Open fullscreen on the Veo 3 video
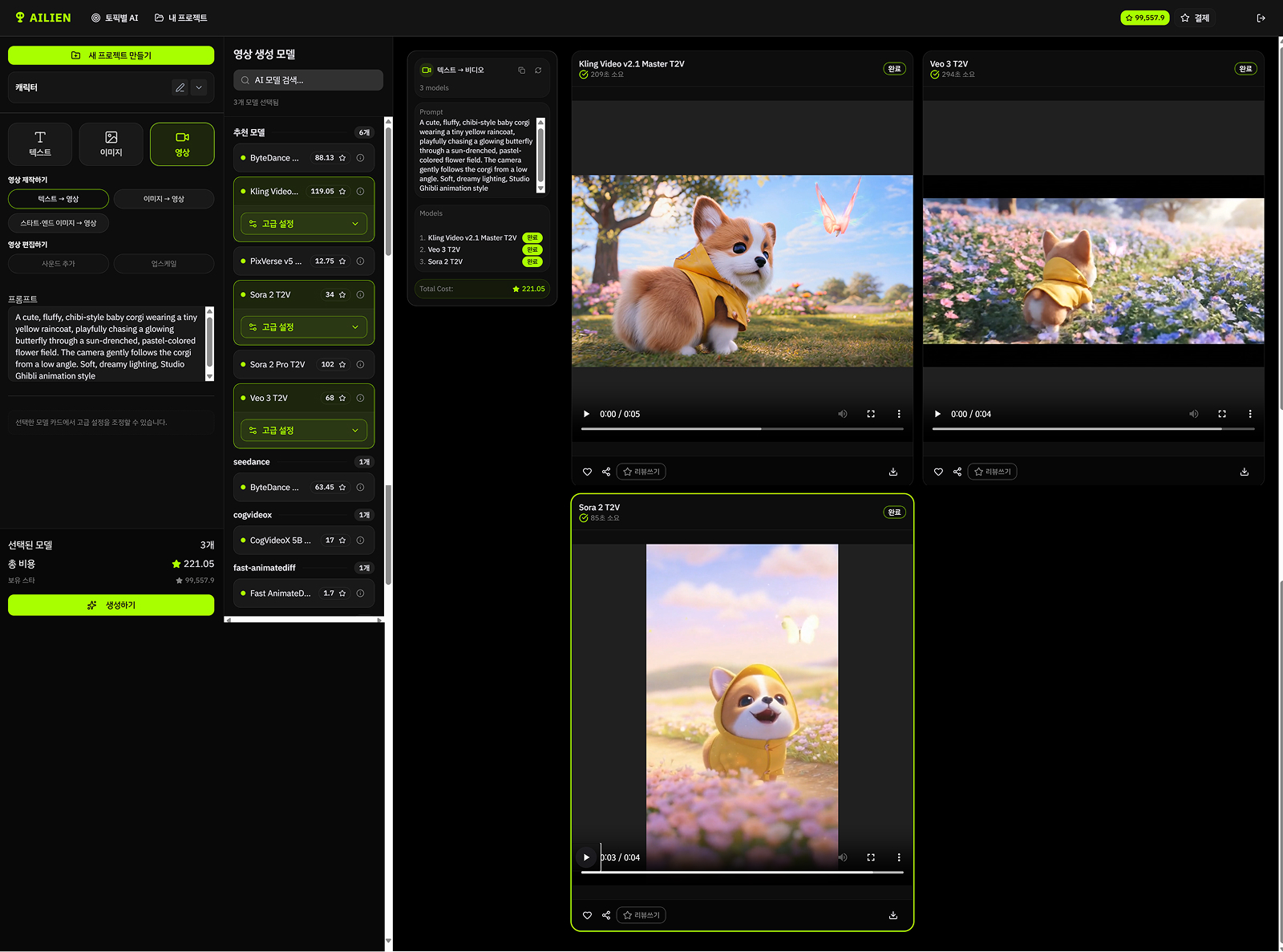 pyautogui.click(x=1222, y=414)
